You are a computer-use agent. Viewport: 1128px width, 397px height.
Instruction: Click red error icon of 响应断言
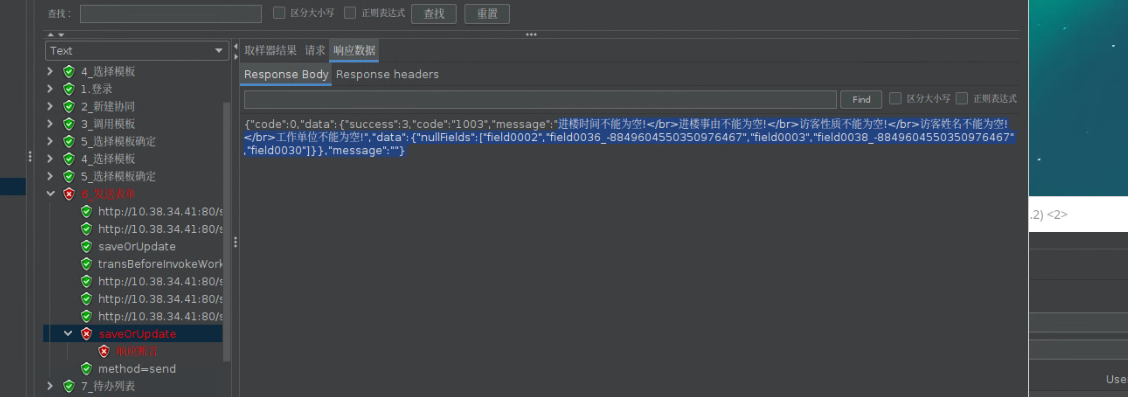click(104, 351)
